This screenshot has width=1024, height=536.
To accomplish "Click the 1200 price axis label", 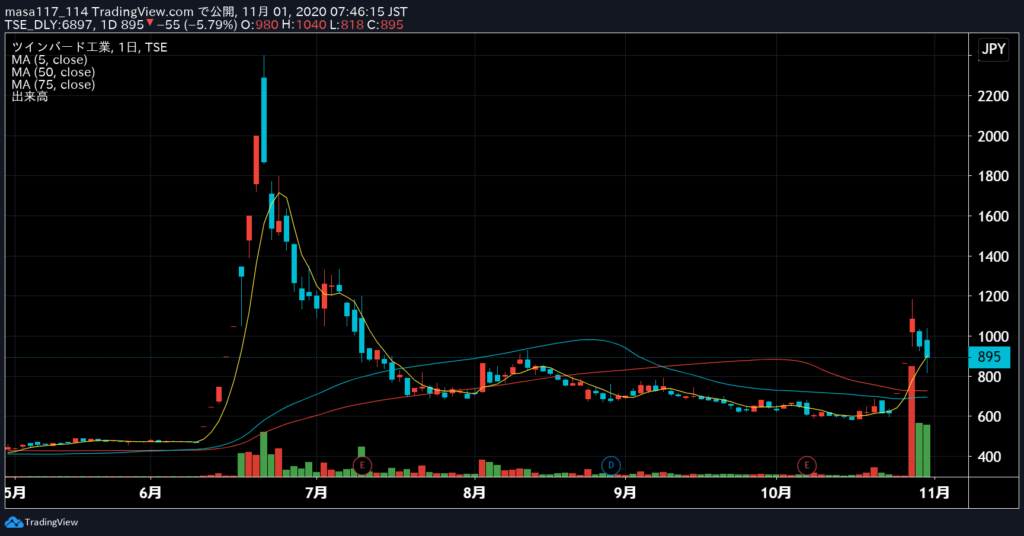I will pyautogui.click(x=993, y=296).
